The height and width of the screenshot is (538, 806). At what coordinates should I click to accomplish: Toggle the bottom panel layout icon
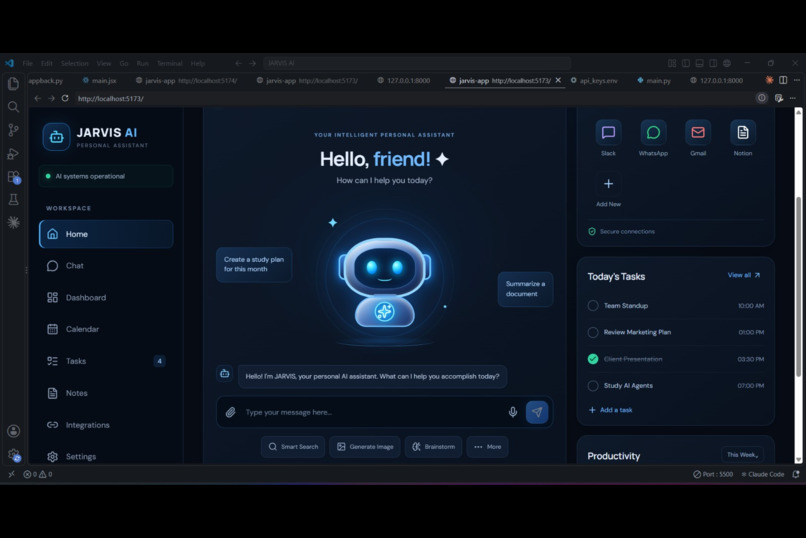699,63
